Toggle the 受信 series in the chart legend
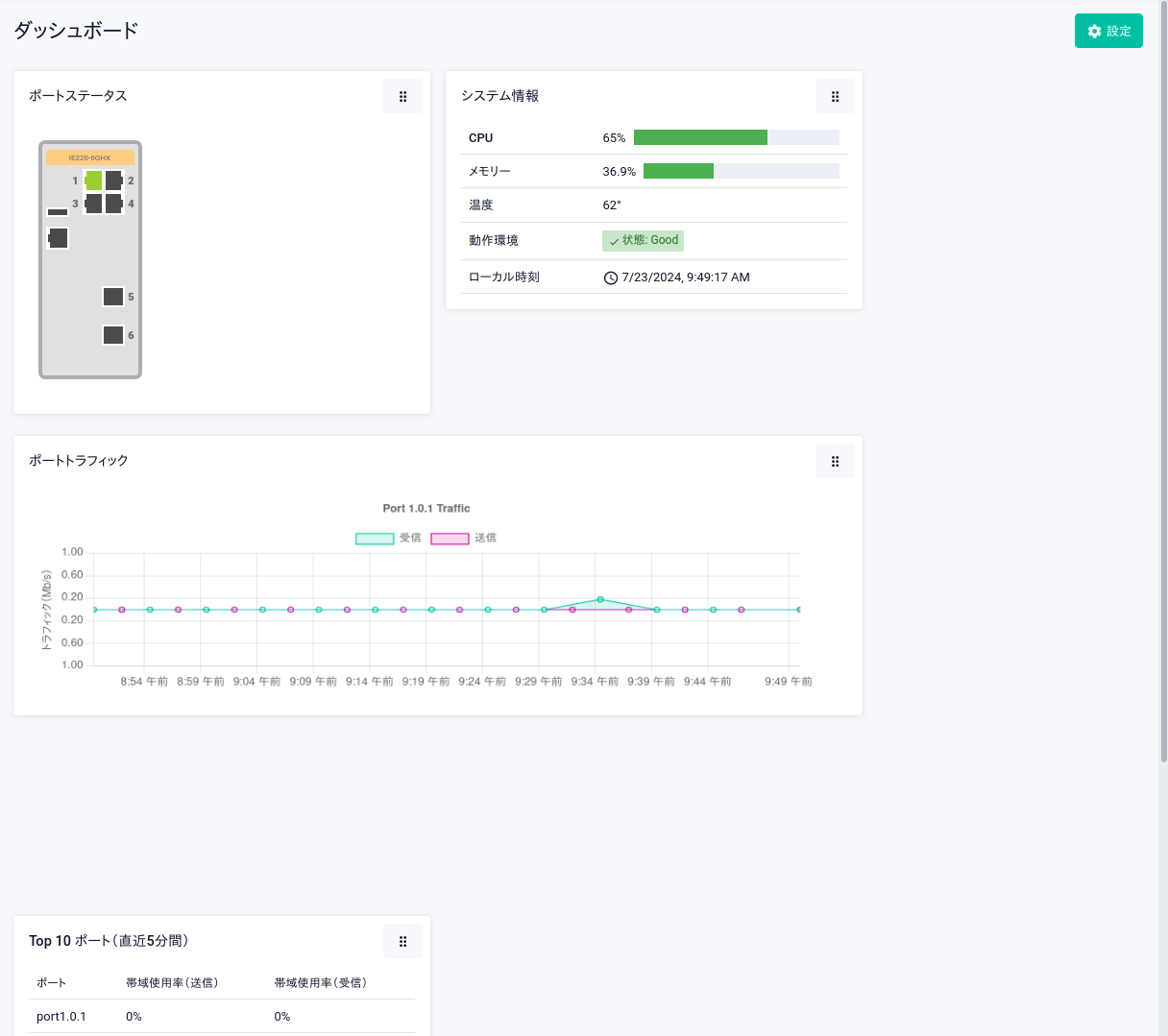This screenshot has width=1168, height=1036. pos(375,539)
